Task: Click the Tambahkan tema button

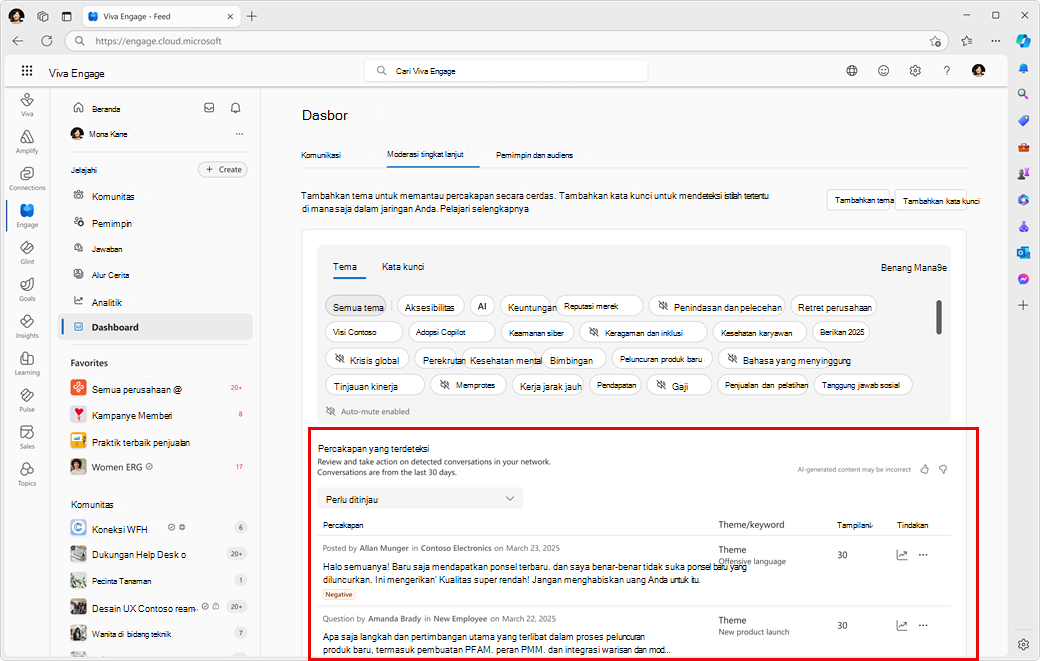Action: point(859,200)
